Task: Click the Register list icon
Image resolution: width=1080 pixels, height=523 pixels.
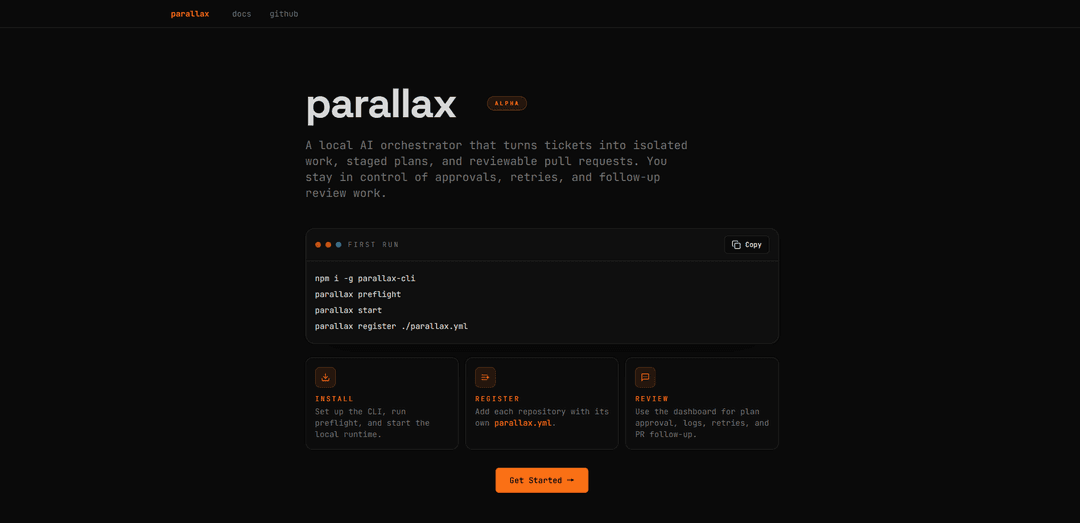Action: point(485,377)
